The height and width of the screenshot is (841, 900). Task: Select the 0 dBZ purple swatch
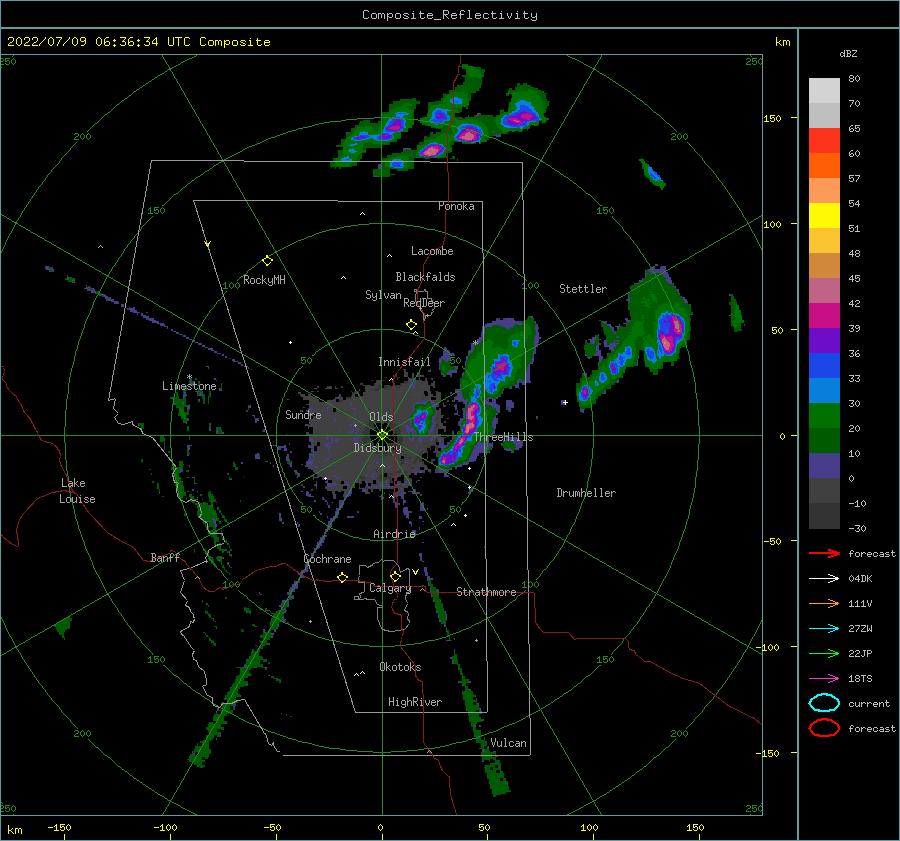point(824,465)
